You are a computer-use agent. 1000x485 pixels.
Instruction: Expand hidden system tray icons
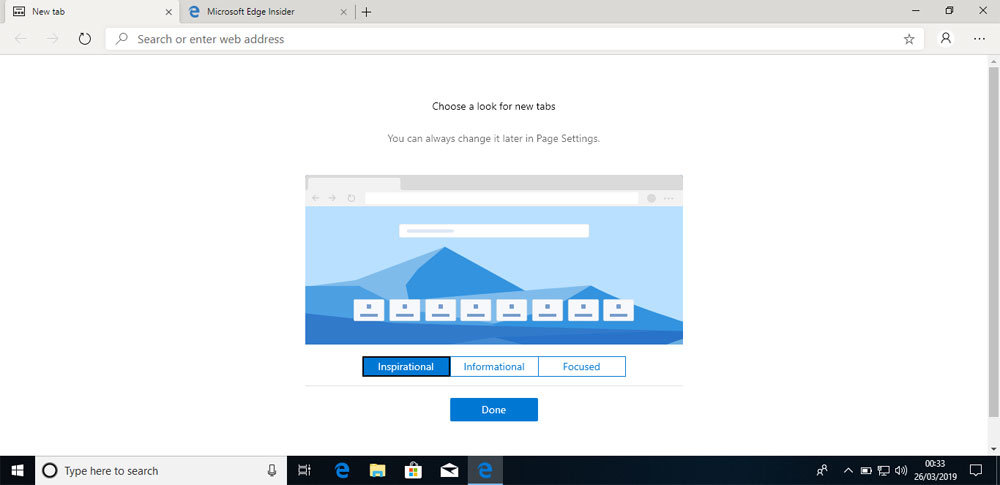[848, 470]
